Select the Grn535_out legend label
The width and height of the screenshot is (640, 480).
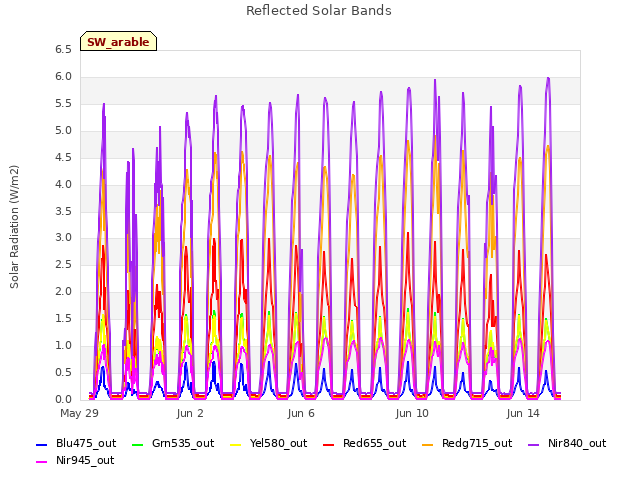tap(183, 443)
